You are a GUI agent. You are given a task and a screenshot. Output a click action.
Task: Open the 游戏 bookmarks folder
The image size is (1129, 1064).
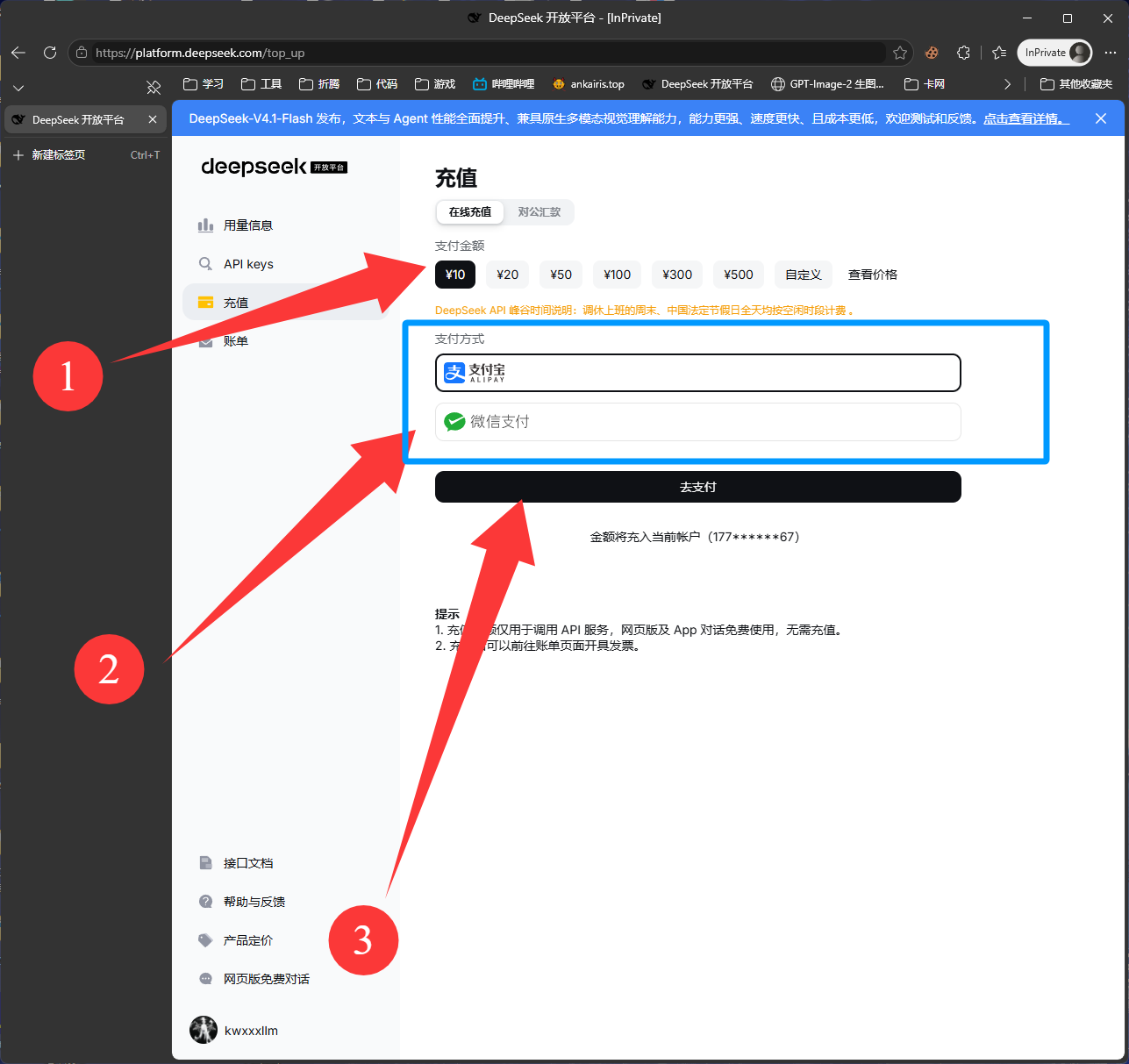(435, 84)
